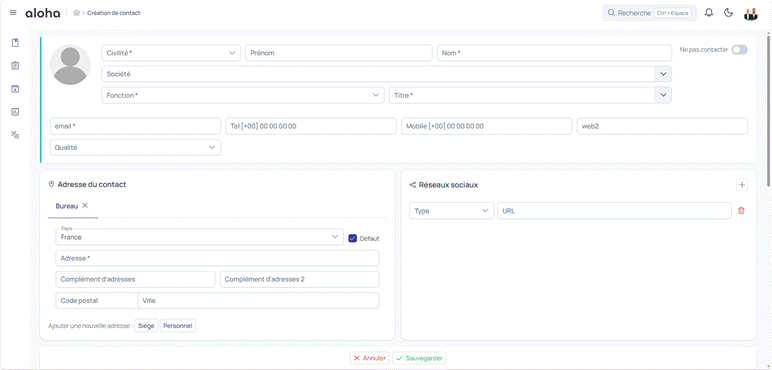Expand the Civilité dropdown

pos(171,53)
